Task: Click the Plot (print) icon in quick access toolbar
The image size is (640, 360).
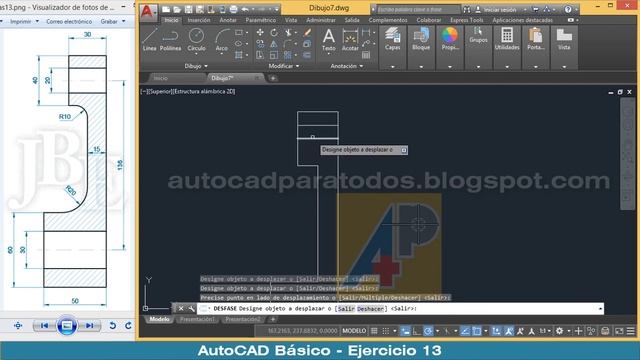Action: [233, 9]
